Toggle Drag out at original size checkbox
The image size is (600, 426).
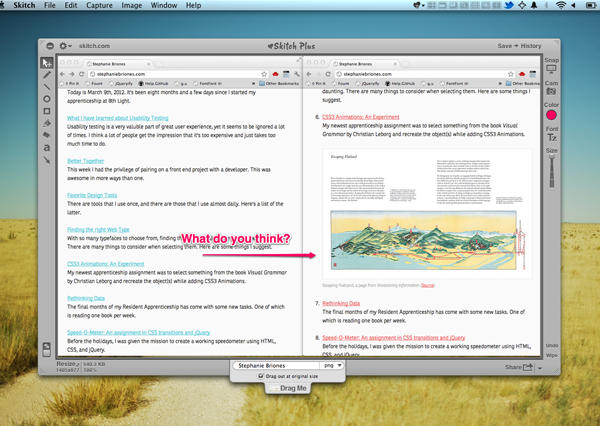pyautogui.click(x=261, y=376)
